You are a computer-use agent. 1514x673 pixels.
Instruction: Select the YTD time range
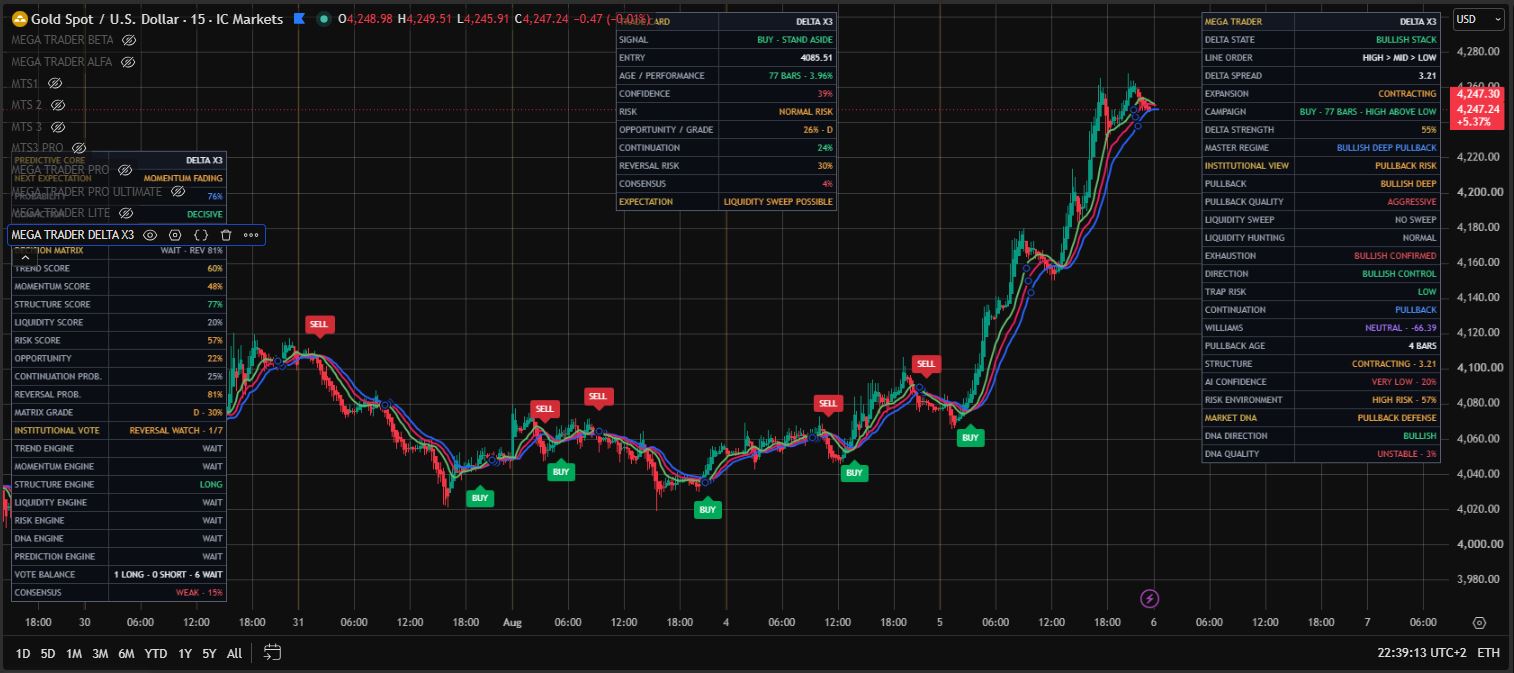tap(156, 653)
